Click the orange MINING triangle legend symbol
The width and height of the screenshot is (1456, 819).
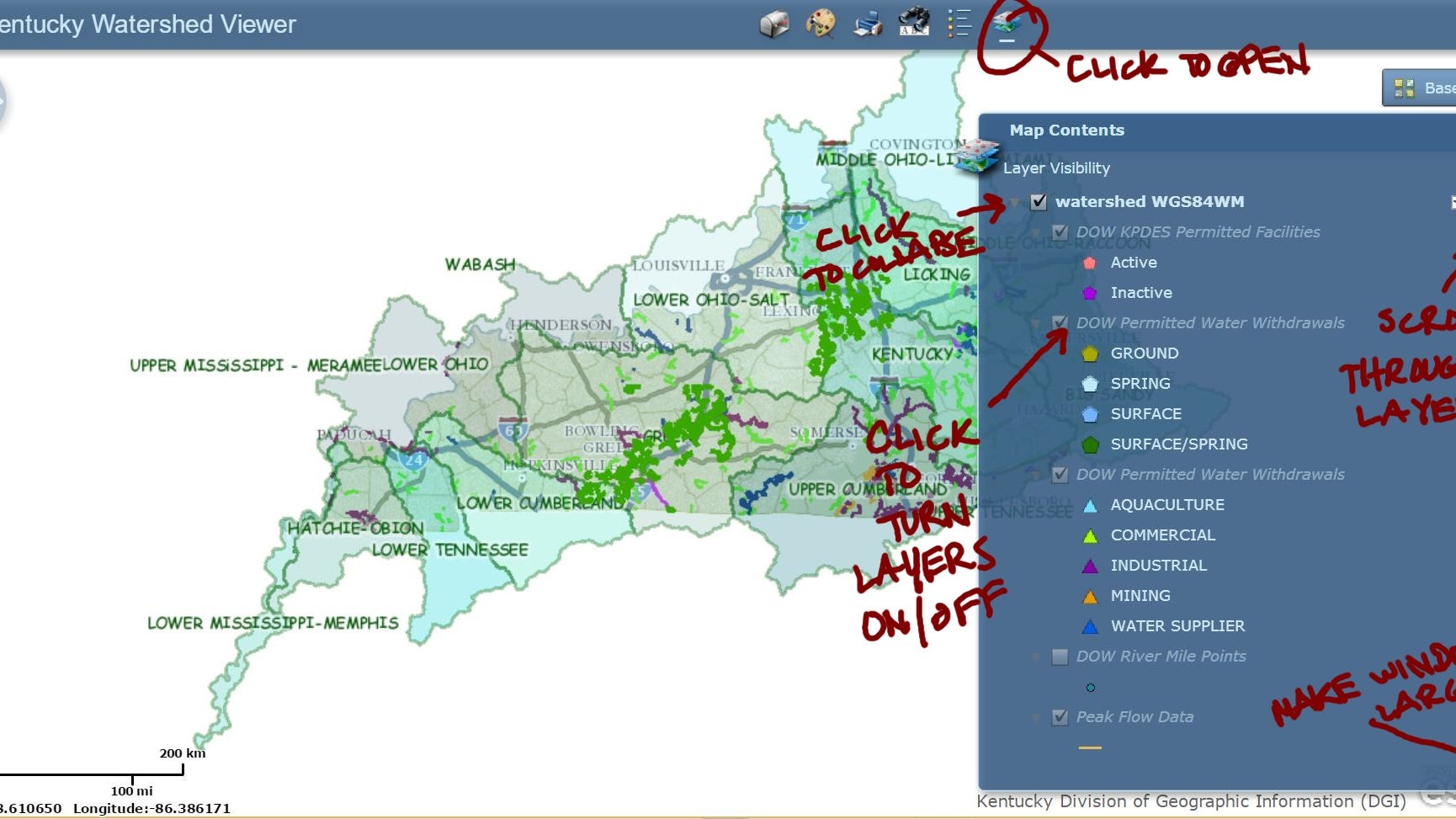(1090, 597)
